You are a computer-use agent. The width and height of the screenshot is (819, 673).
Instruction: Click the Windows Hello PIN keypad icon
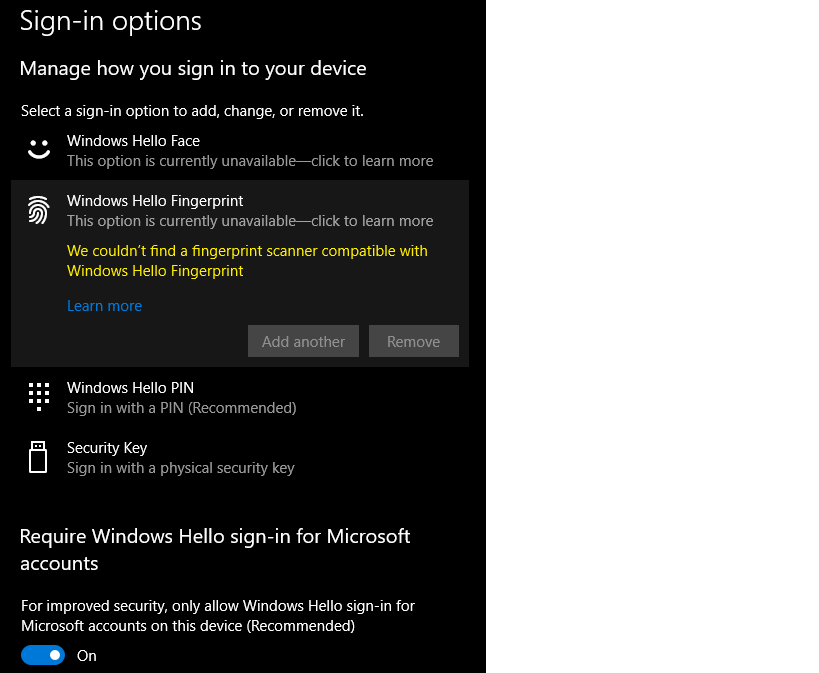pyautogui.click(x=38, y=397)
